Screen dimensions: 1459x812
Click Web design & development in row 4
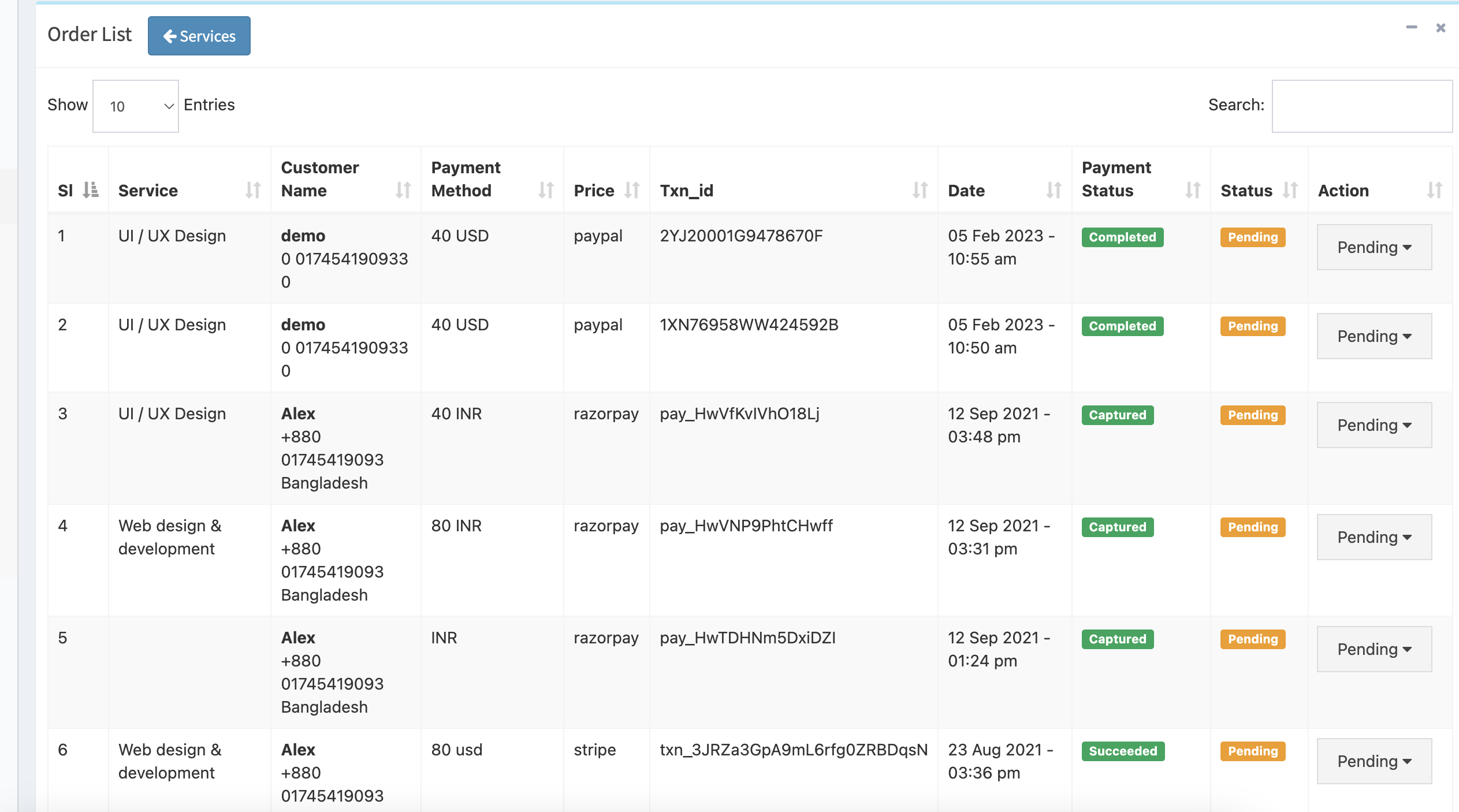click(x=170, y=537)
